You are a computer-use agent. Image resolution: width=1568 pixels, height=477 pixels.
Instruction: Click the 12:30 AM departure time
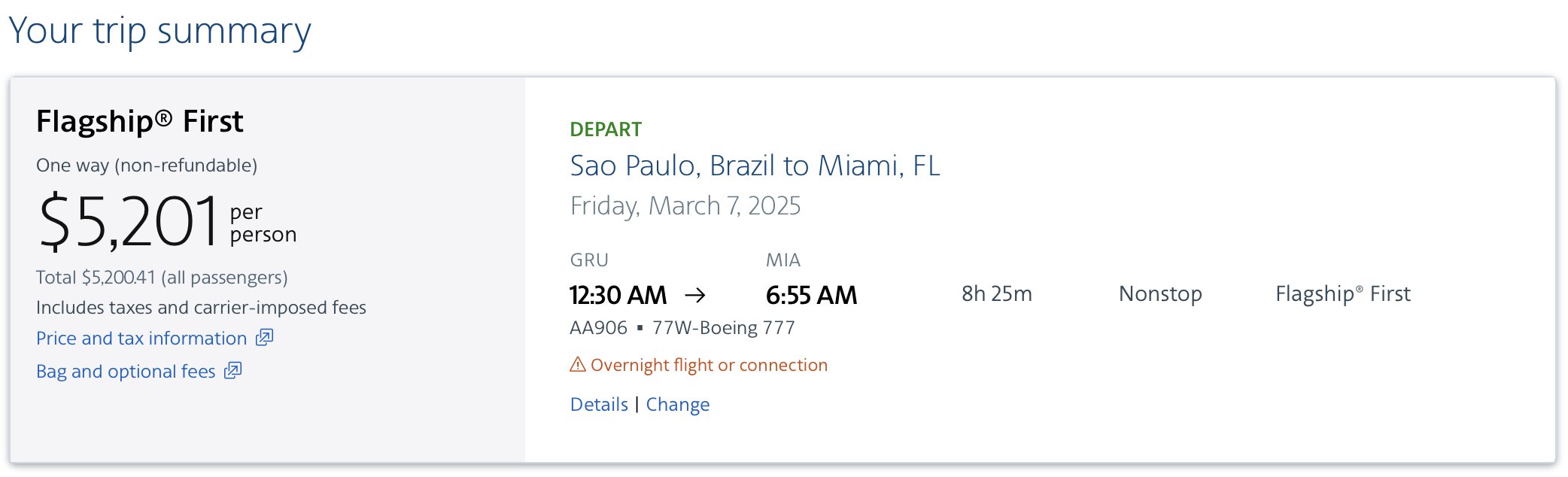click(618, 295)
